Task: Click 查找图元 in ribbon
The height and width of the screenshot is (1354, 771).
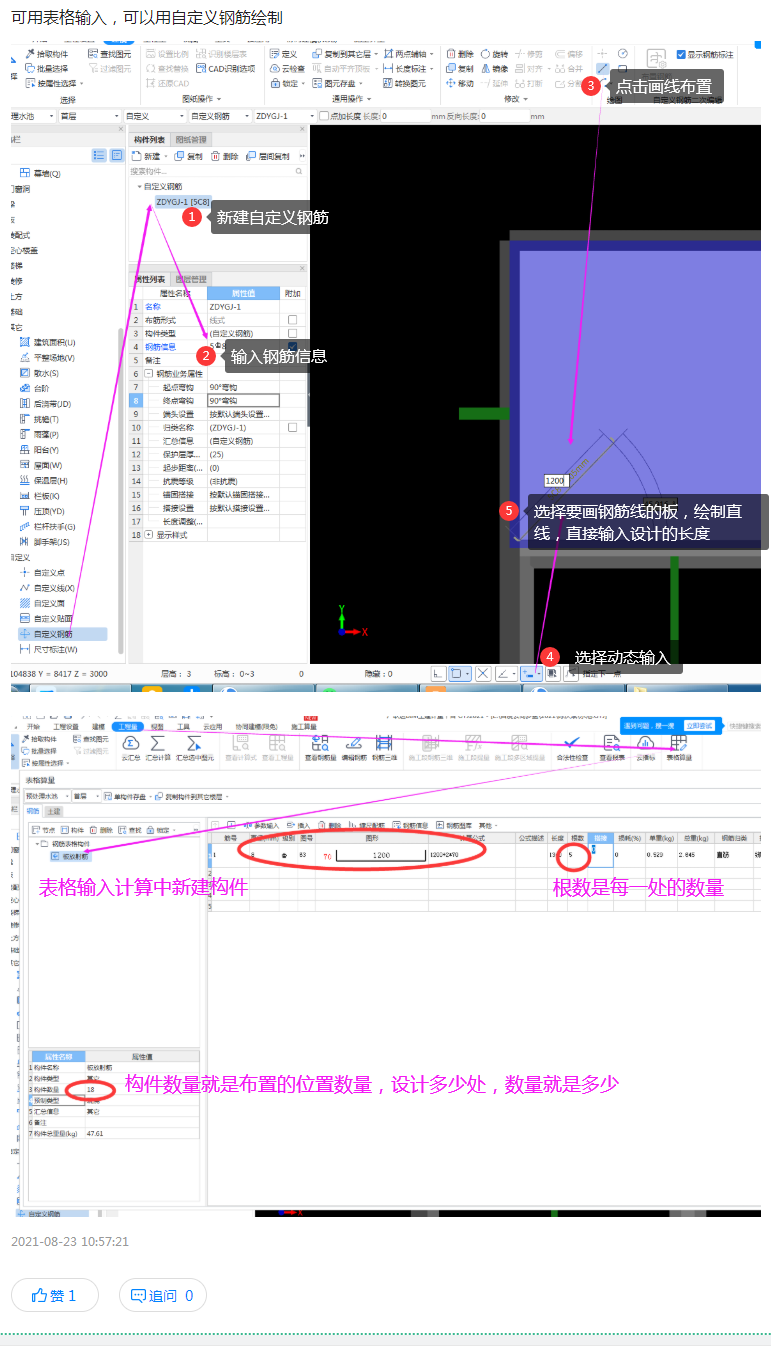Action: click(109, 54)
